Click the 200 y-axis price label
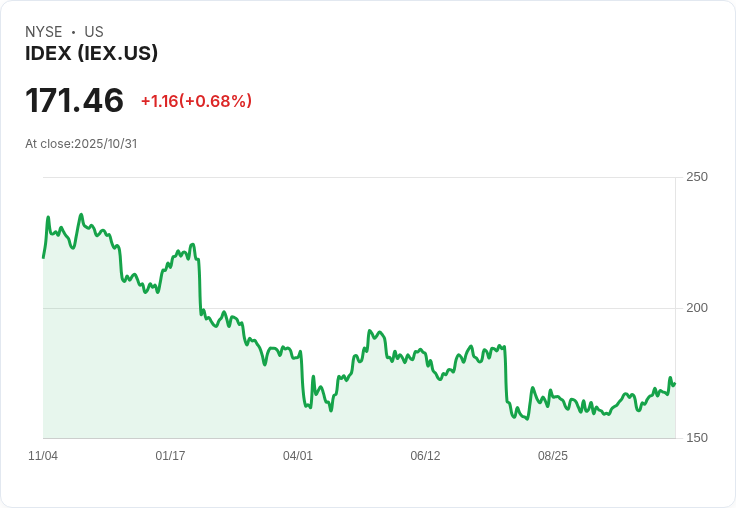Image resolution: width=736 pixels, height=508 pixels. pyautogui.click(x=696, y=308)
